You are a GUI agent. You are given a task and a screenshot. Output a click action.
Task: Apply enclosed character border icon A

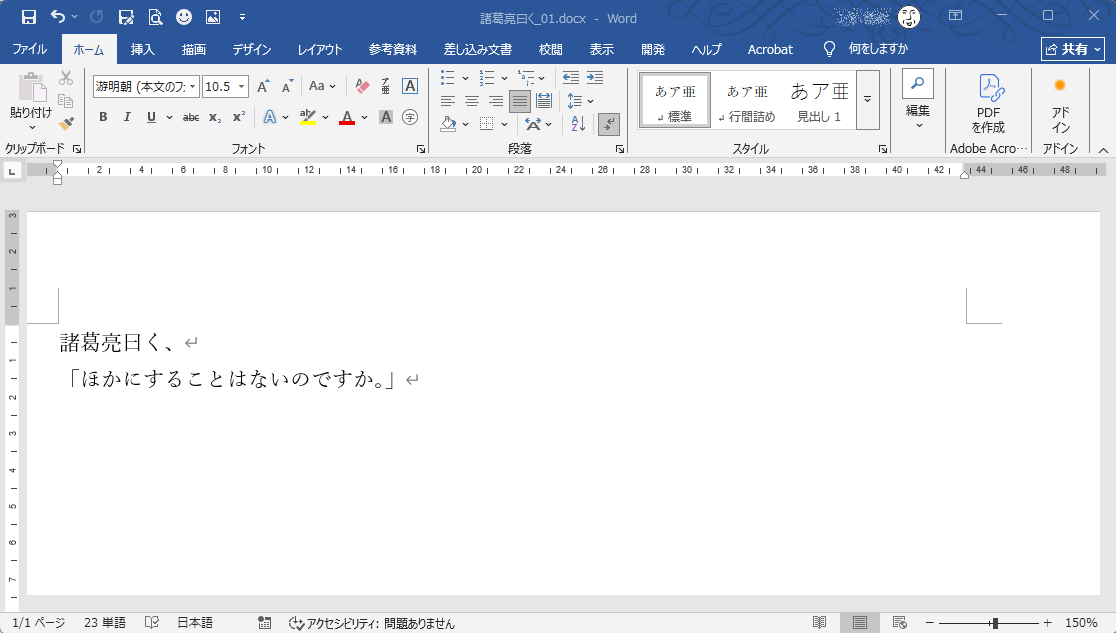(410, 86)
